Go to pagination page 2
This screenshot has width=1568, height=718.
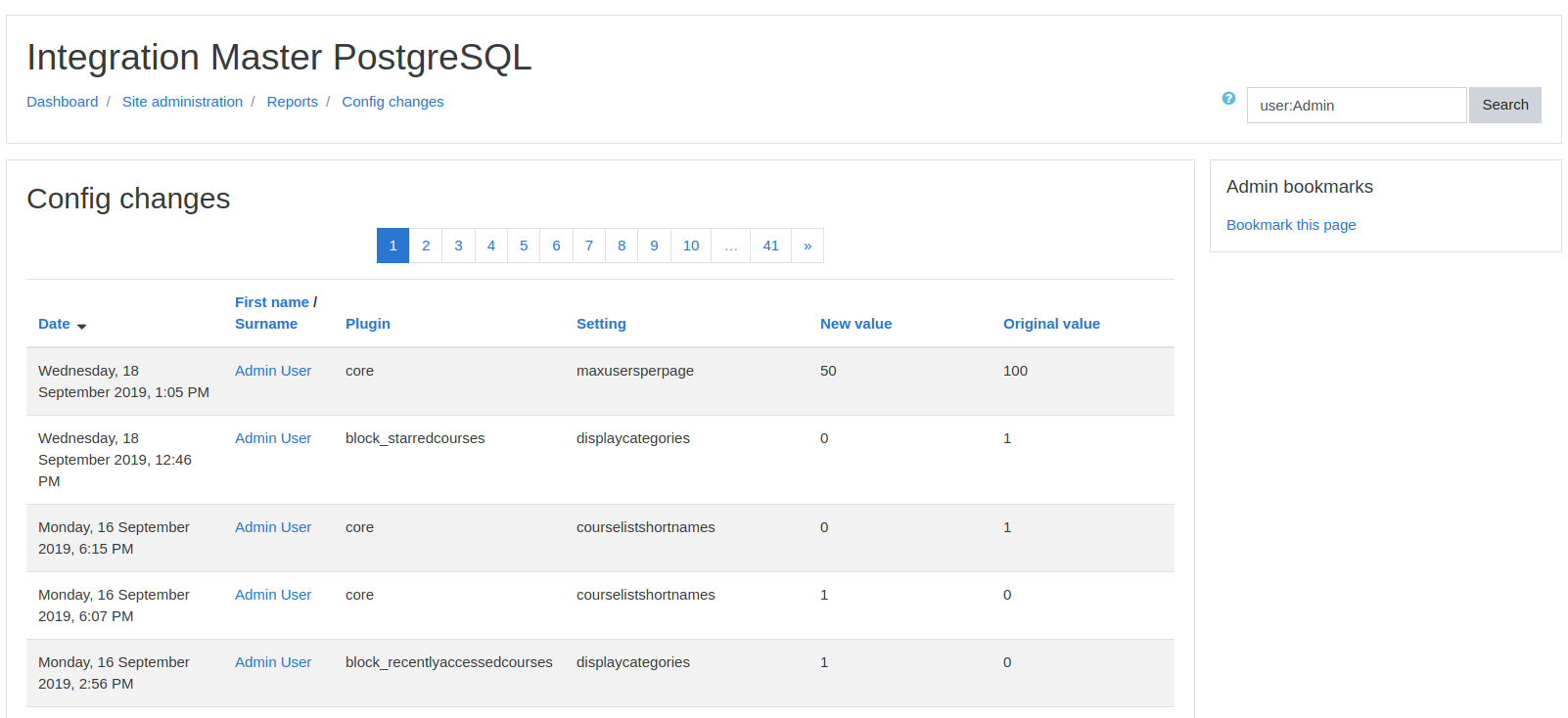click(x=426, y=246)
